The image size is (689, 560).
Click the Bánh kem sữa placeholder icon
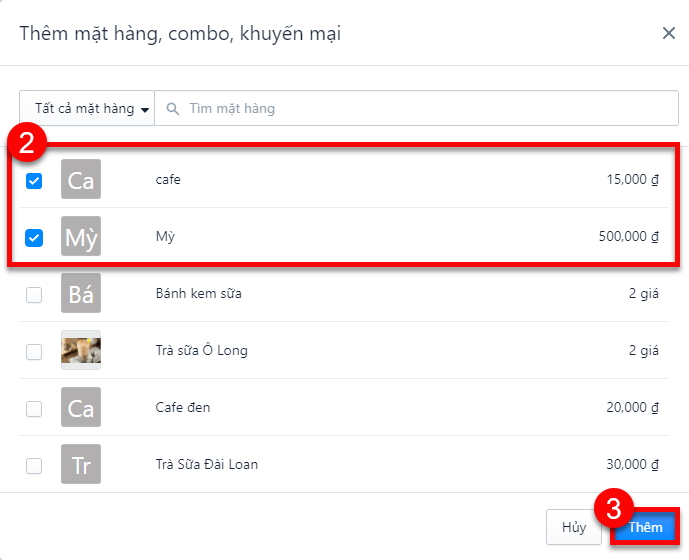[x=81, y=293]
